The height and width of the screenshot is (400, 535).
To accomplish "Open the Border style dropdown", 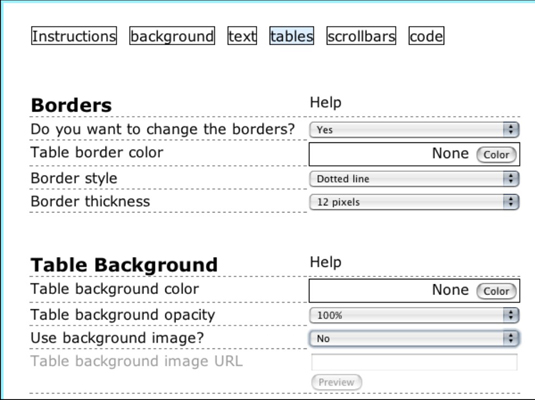I will [x=414, y=179].
